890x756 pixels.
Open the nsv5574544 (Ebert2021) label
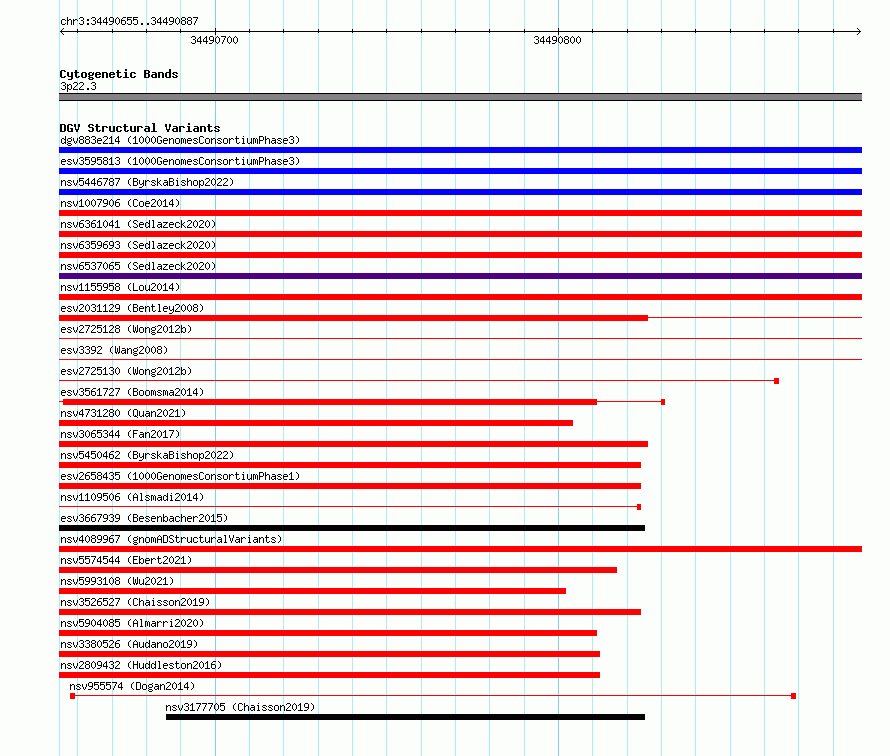pyautogui.click(x=126, y=560)
